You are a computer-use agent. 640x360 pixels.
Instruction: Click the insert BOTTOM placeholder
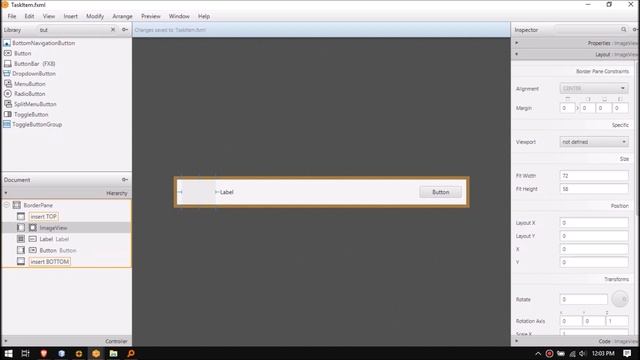[x=49, y=262]
